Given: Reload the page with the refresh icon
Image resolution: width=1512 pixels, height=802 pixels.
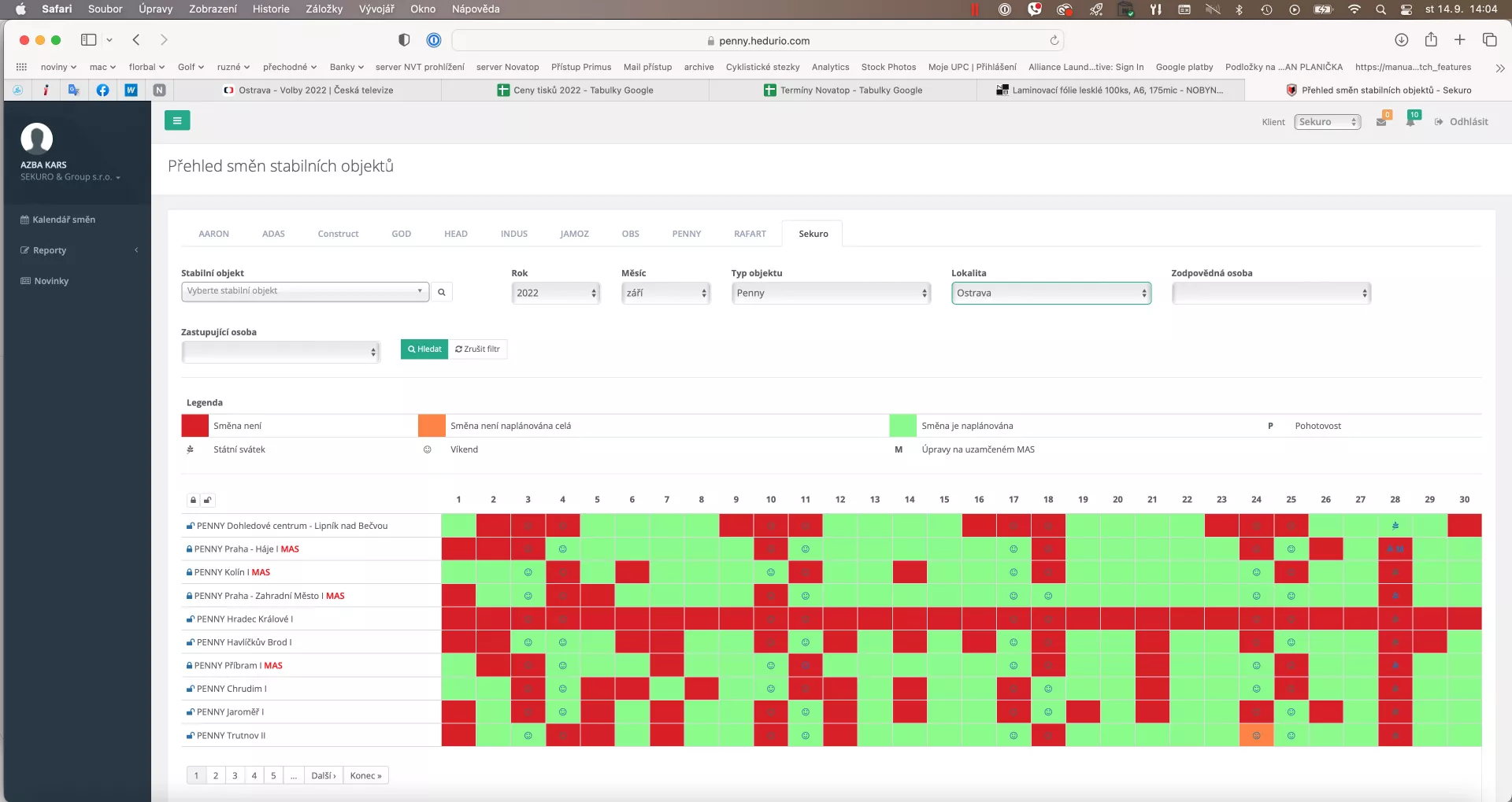Looking at the screenshot, I should pyautogui.click(x=1054, y=40).
